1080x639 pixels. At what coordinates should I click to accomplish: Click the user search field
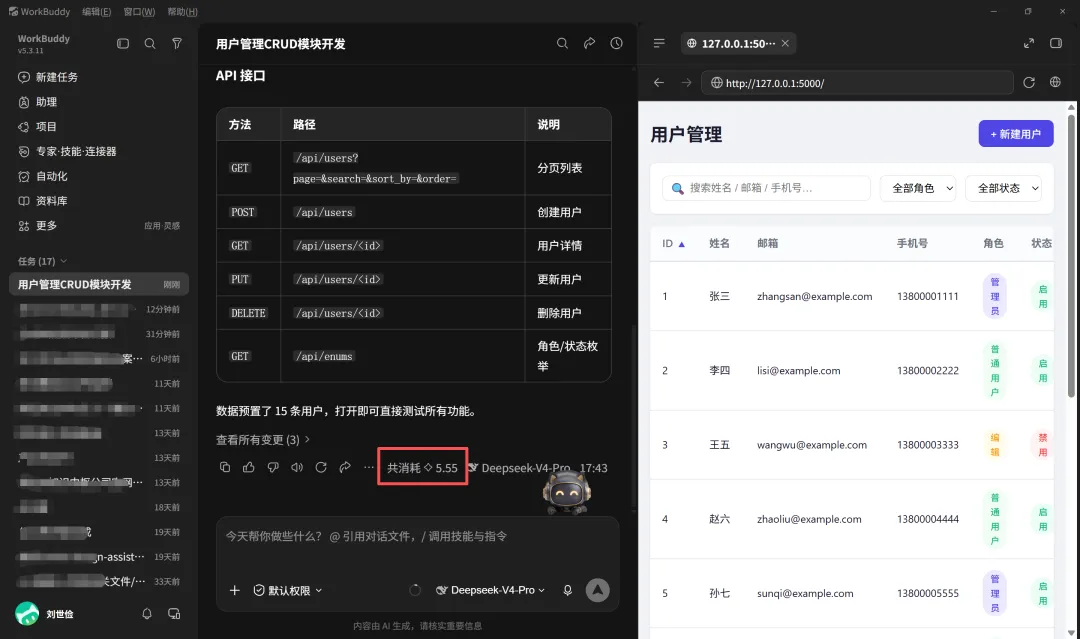tap(767, 188)
